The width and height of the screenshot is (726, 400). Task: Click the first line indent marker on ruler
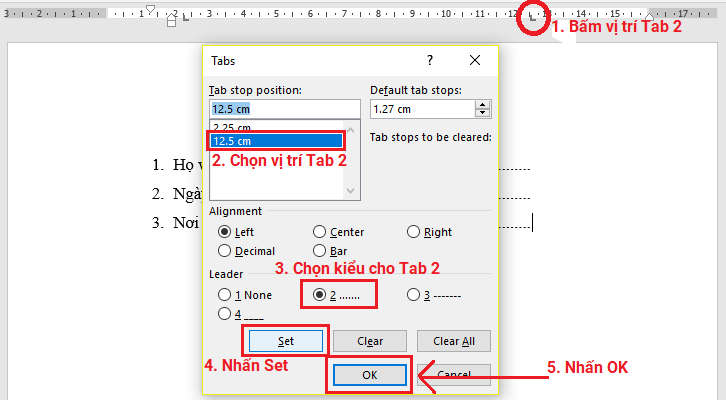150,9
